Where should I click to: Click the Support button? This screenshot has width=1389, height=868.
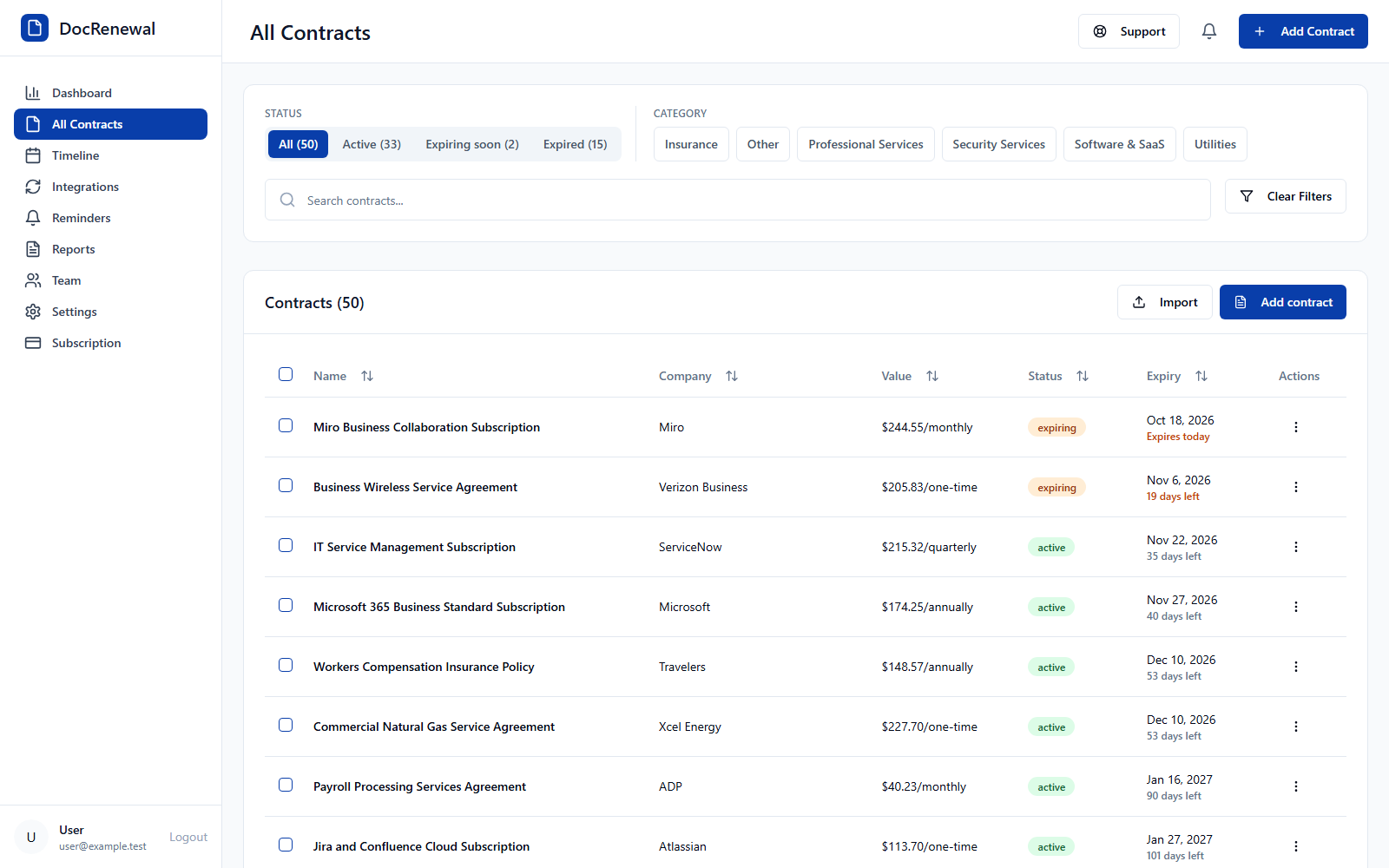[1129, 31]
